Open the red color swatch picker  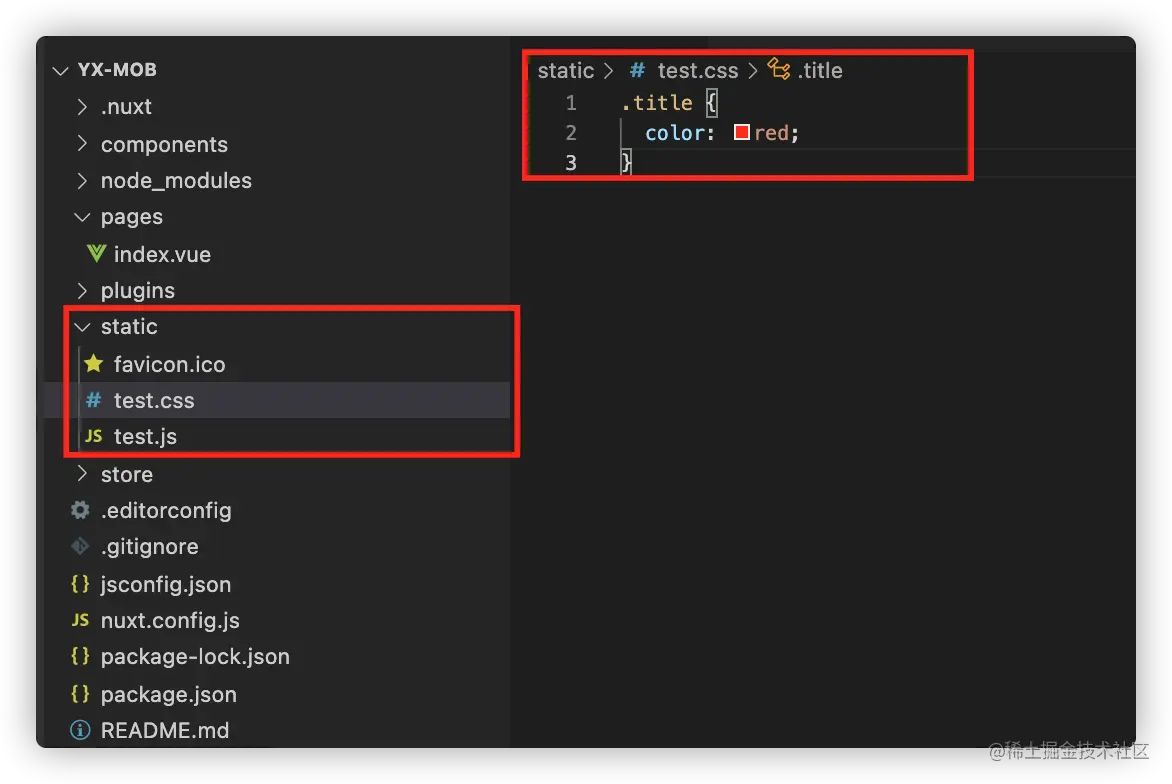(x=742, y=132)
